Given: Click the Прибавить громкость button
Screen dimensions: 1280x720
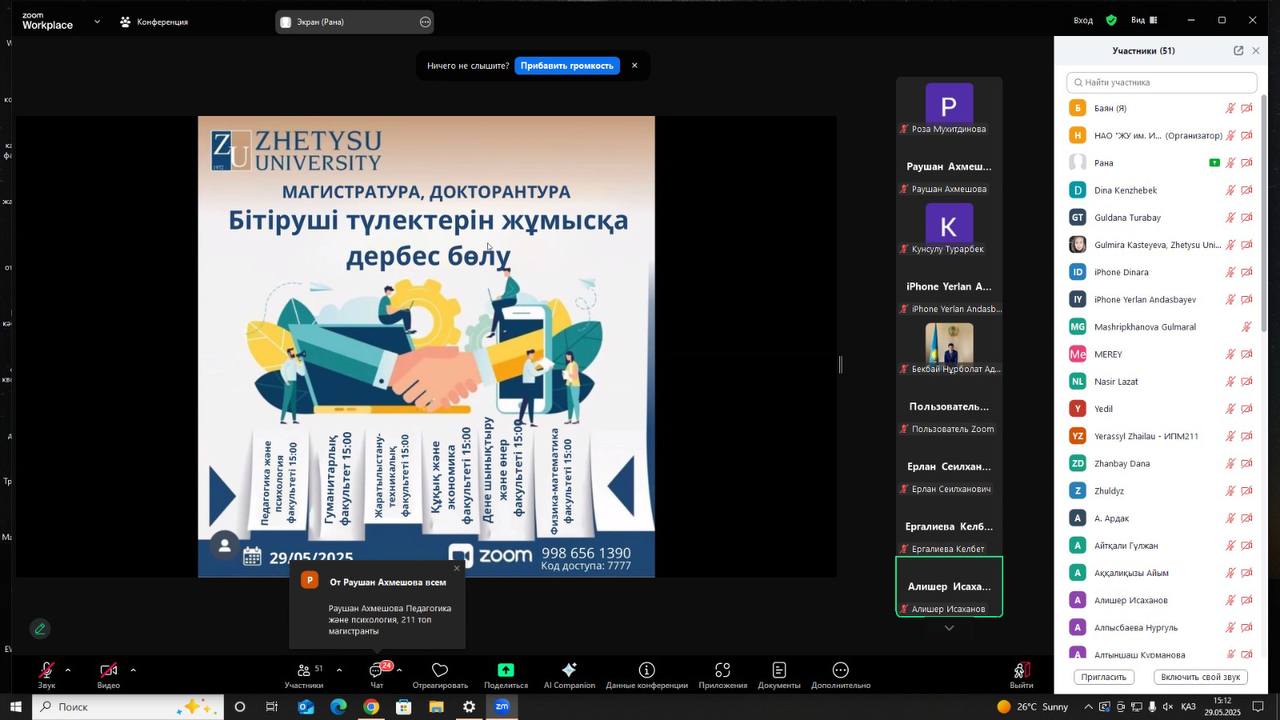Looking at the screenshot, I should point(567,66).
